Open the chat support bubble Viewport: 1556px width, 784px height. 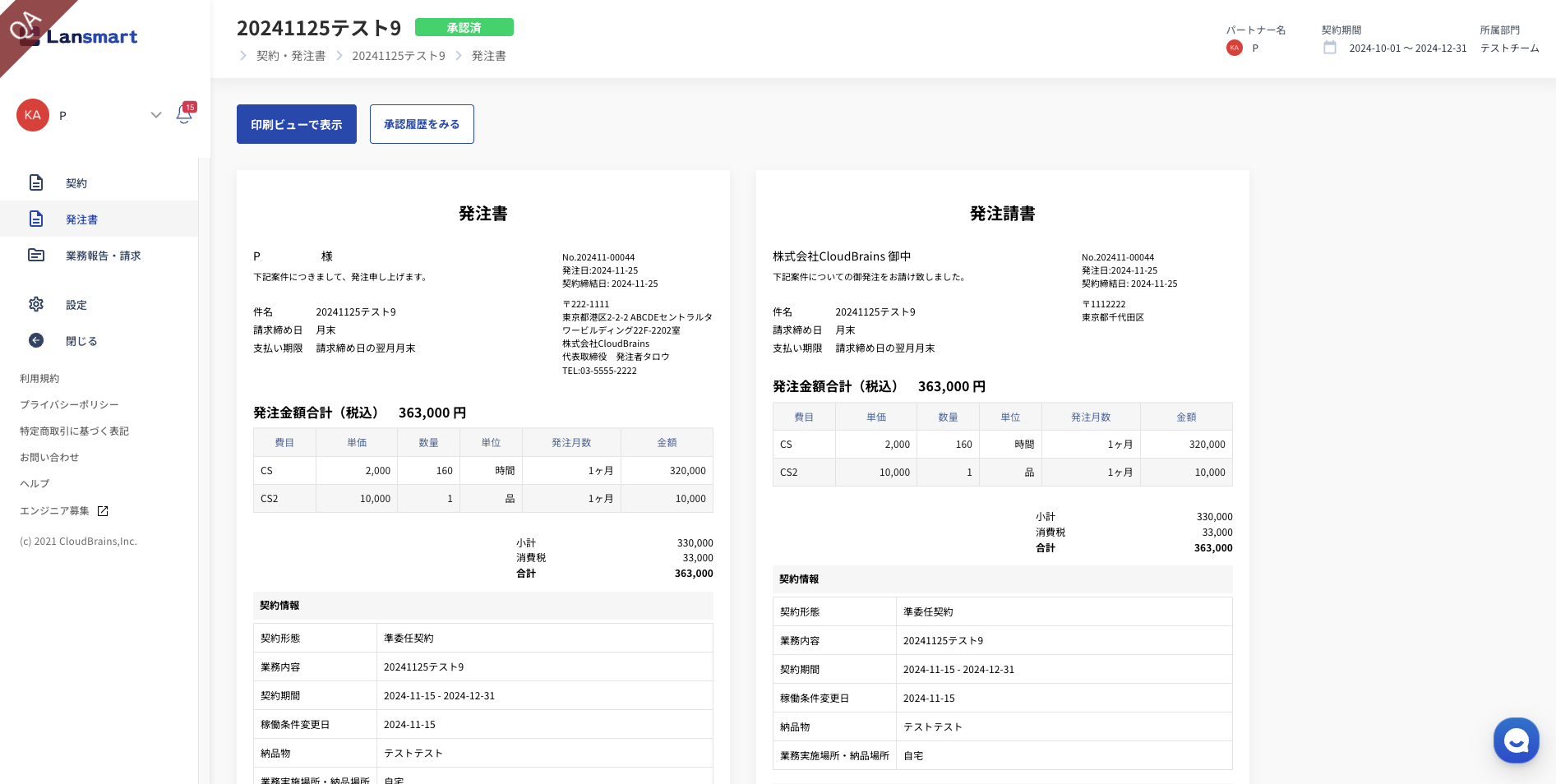click(1515, 740)
